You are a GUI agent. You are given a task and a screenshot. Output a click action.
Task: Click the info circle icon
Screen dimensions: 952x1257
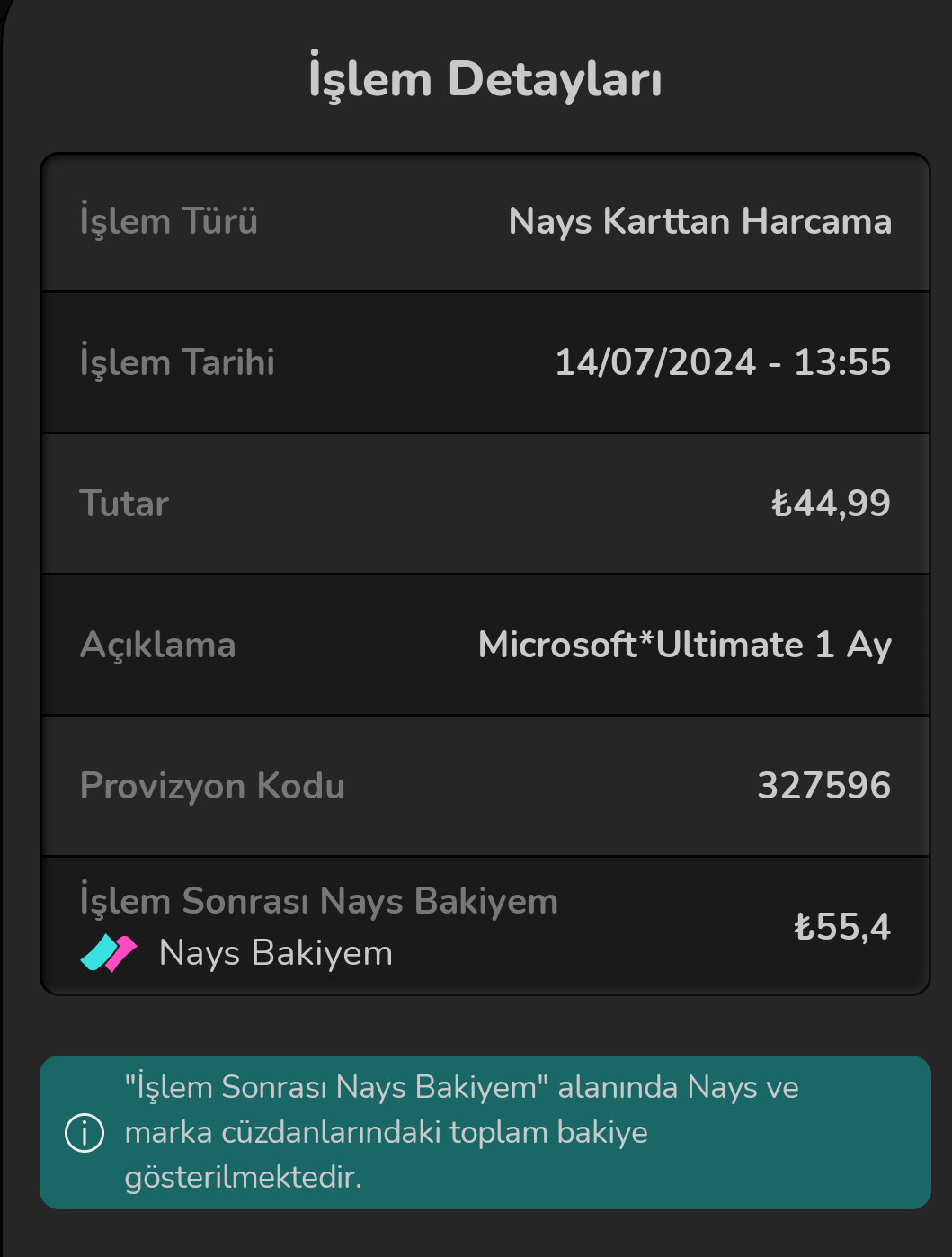pos(85,1133)
